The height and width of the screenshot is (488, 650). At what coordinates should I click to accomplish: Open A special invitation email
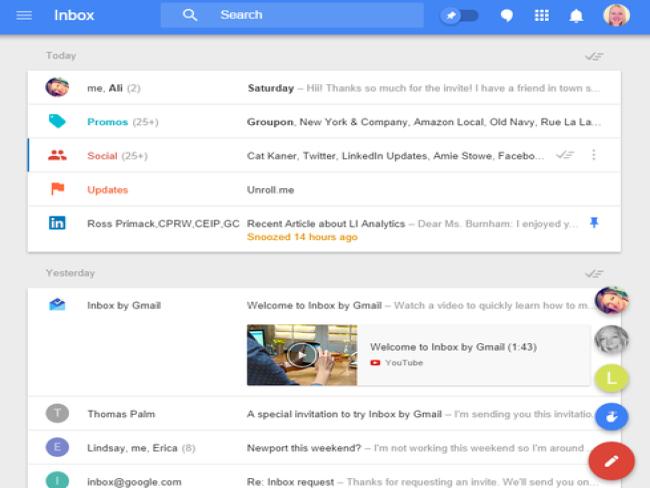(324, 414)
